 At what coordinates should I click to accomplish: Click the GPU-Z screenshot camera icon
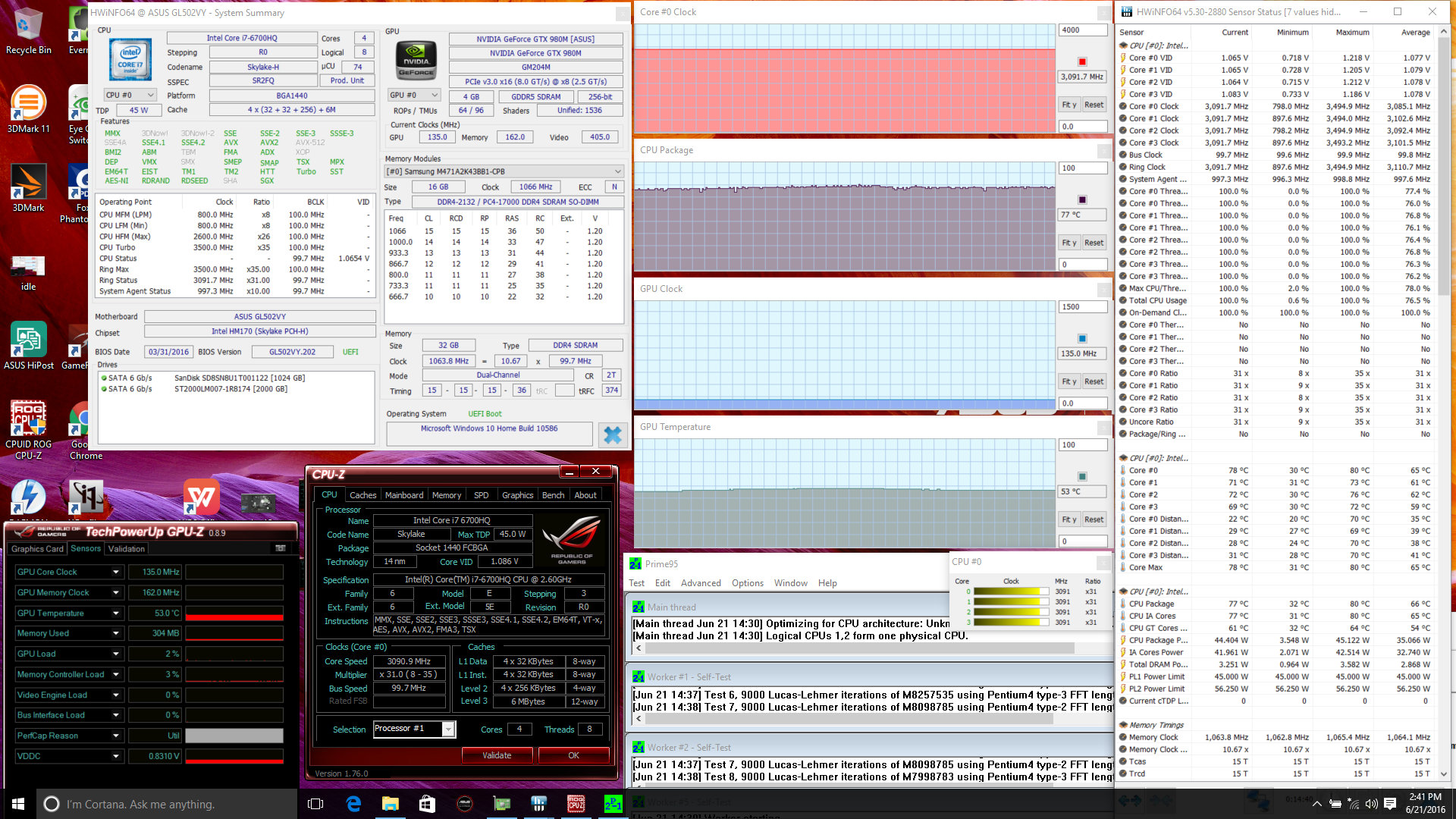(281, 548)
